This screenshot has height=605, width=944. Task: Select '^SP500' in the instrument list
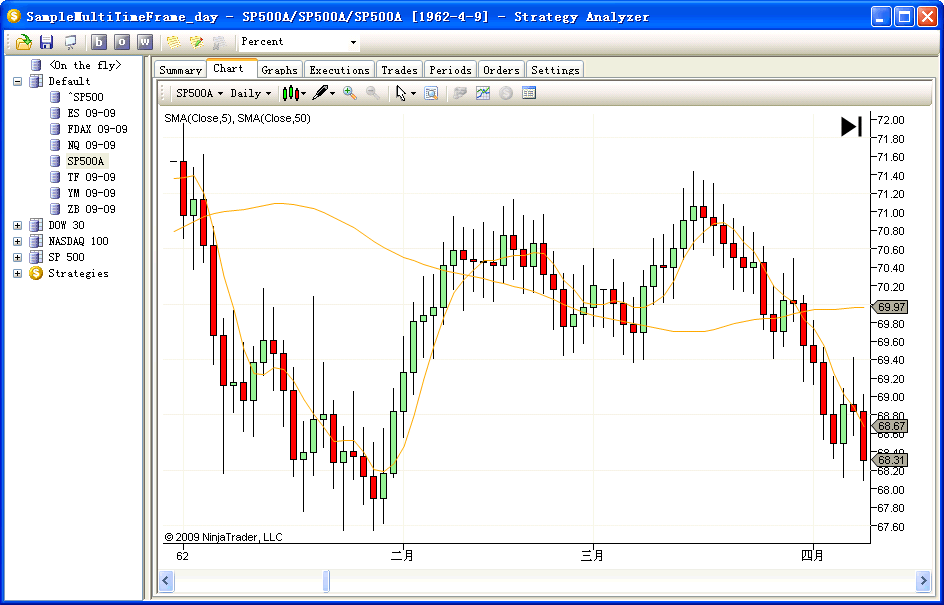[x=85, y=97]
